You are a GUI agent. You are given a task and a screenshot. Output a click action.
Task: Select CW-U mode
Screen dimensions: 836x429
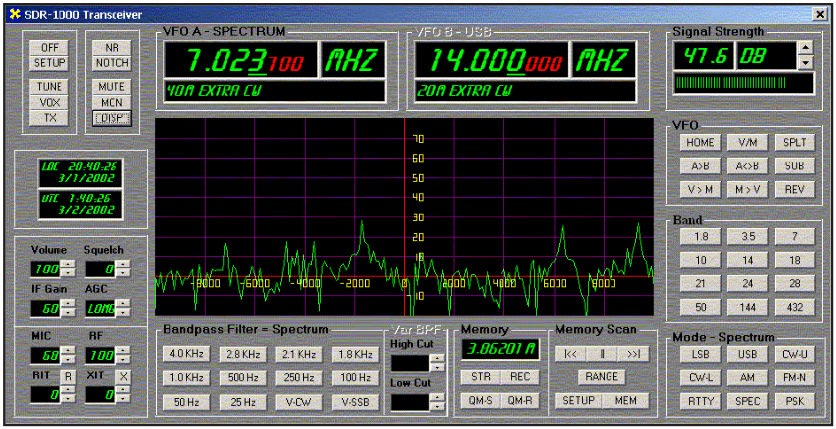point(795,354)
